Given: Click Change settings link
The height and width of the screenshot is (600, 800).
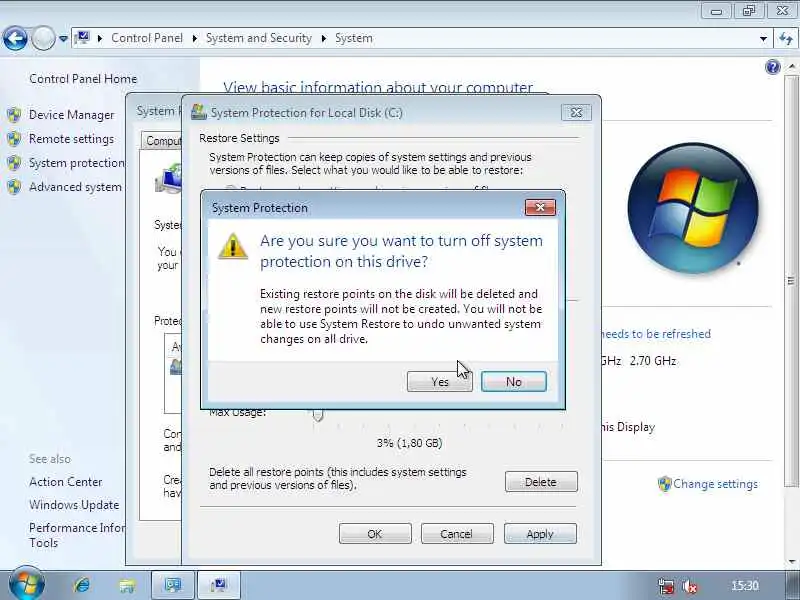Looking at the screenshot, I should tap(715, 484).
